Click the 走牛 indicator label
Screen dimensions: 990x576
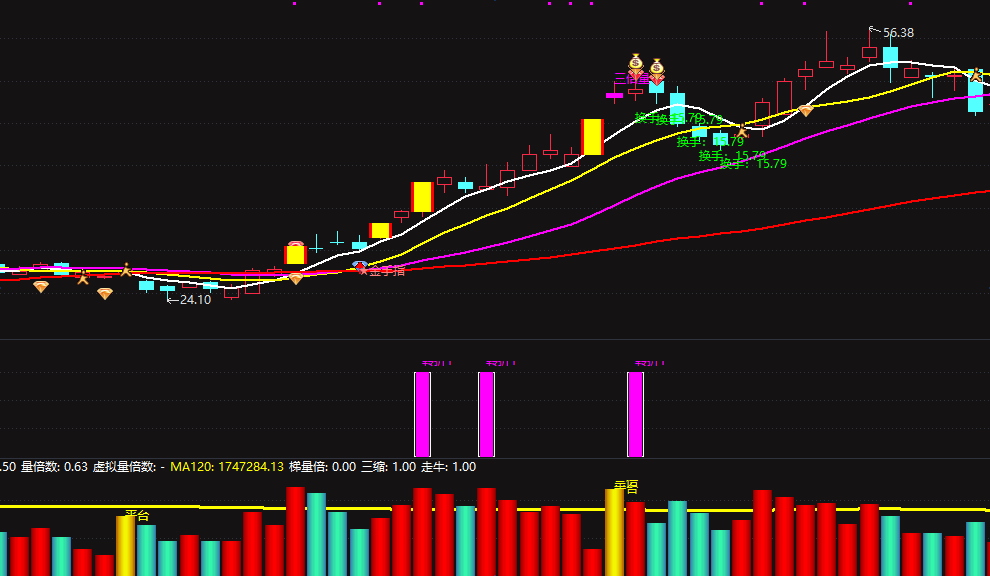pyautogui.click(x=448, y=467)
